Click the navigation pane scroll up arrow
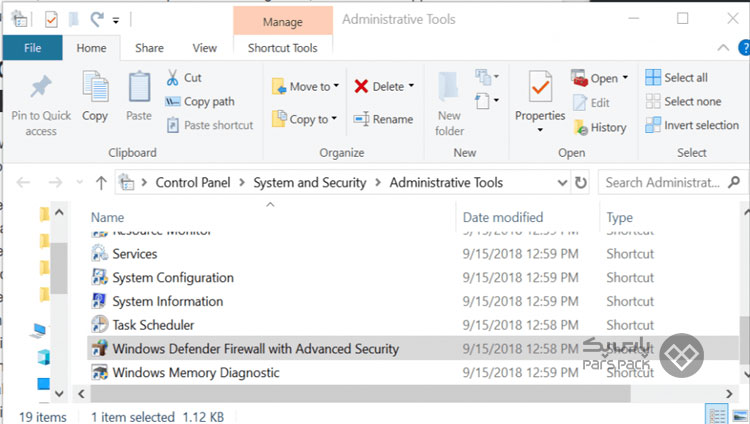The width and height of the screenshot is (750, 424). tap(59, 212)
